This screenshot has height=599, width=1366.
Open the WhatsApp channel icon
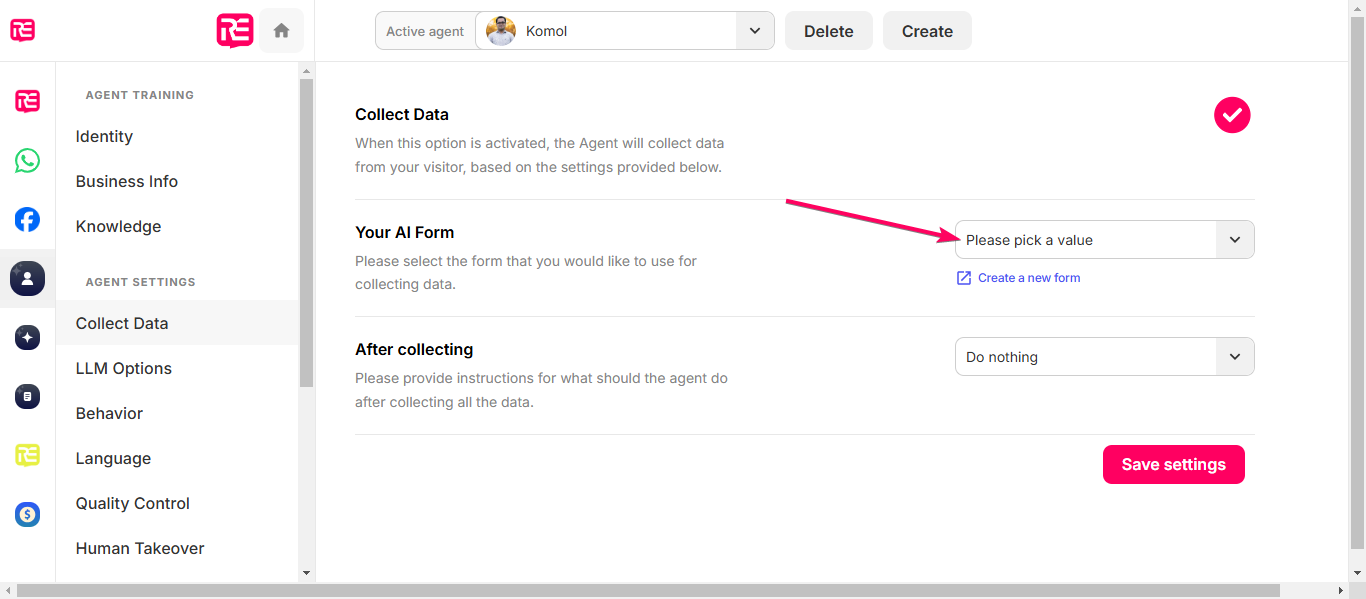27,160
